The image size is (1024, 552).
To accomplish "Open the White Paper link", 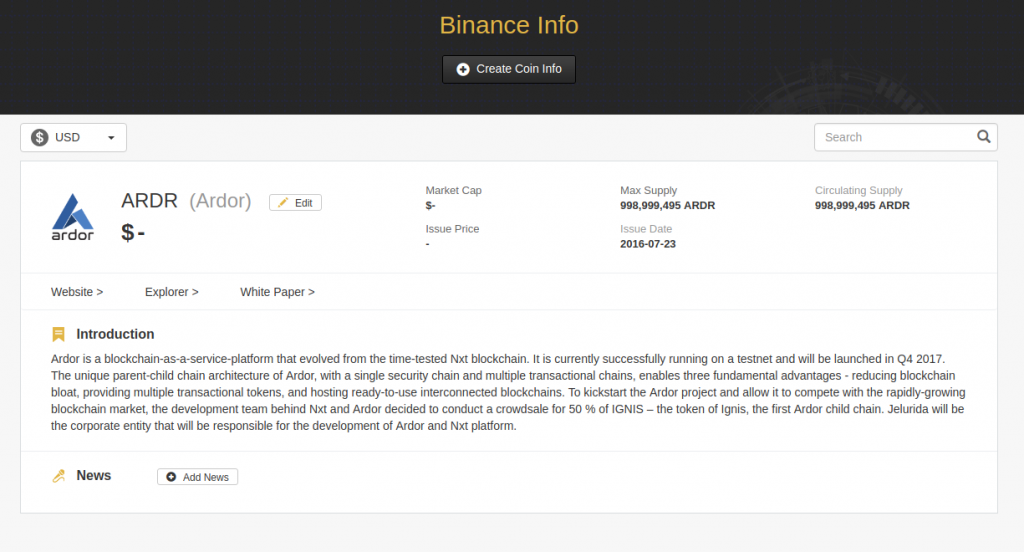I will coord(278,292).
